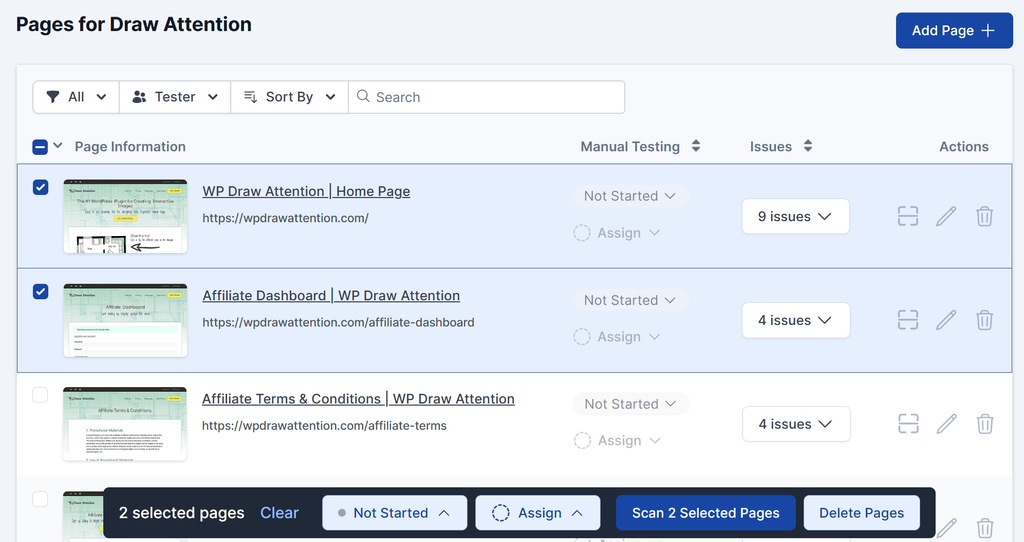Check the Affiliate Terms & Conditions row checkbox

click(x=40, y=395)
